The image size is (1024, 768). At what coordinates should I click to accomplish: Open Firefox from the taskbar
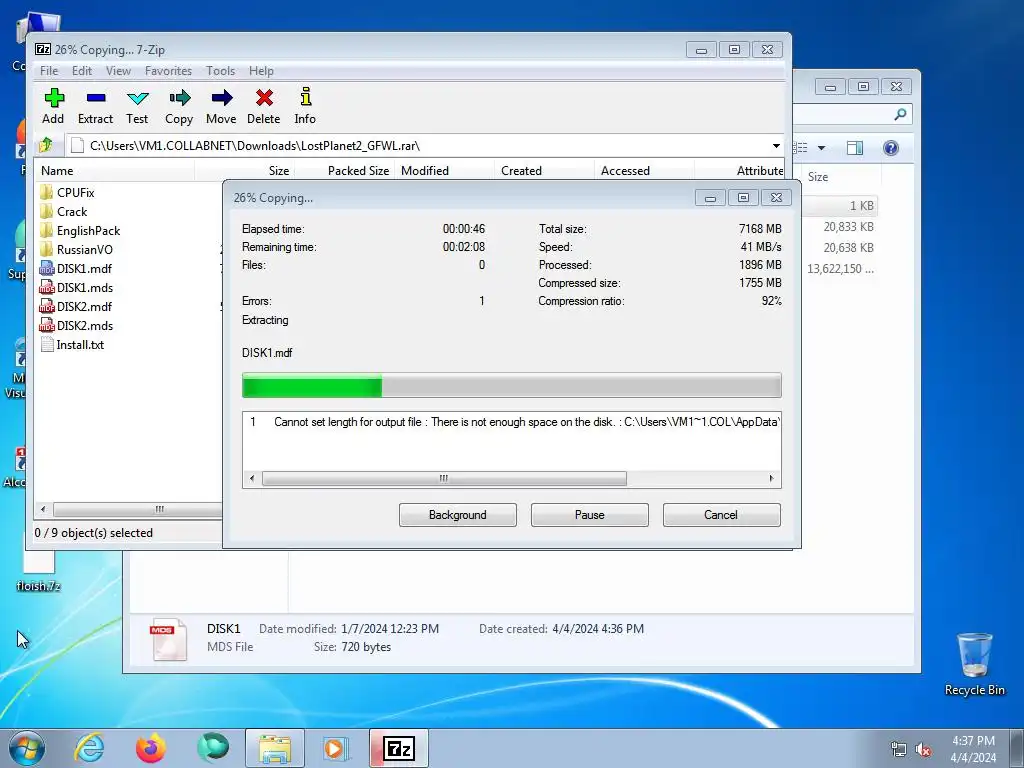151,748
